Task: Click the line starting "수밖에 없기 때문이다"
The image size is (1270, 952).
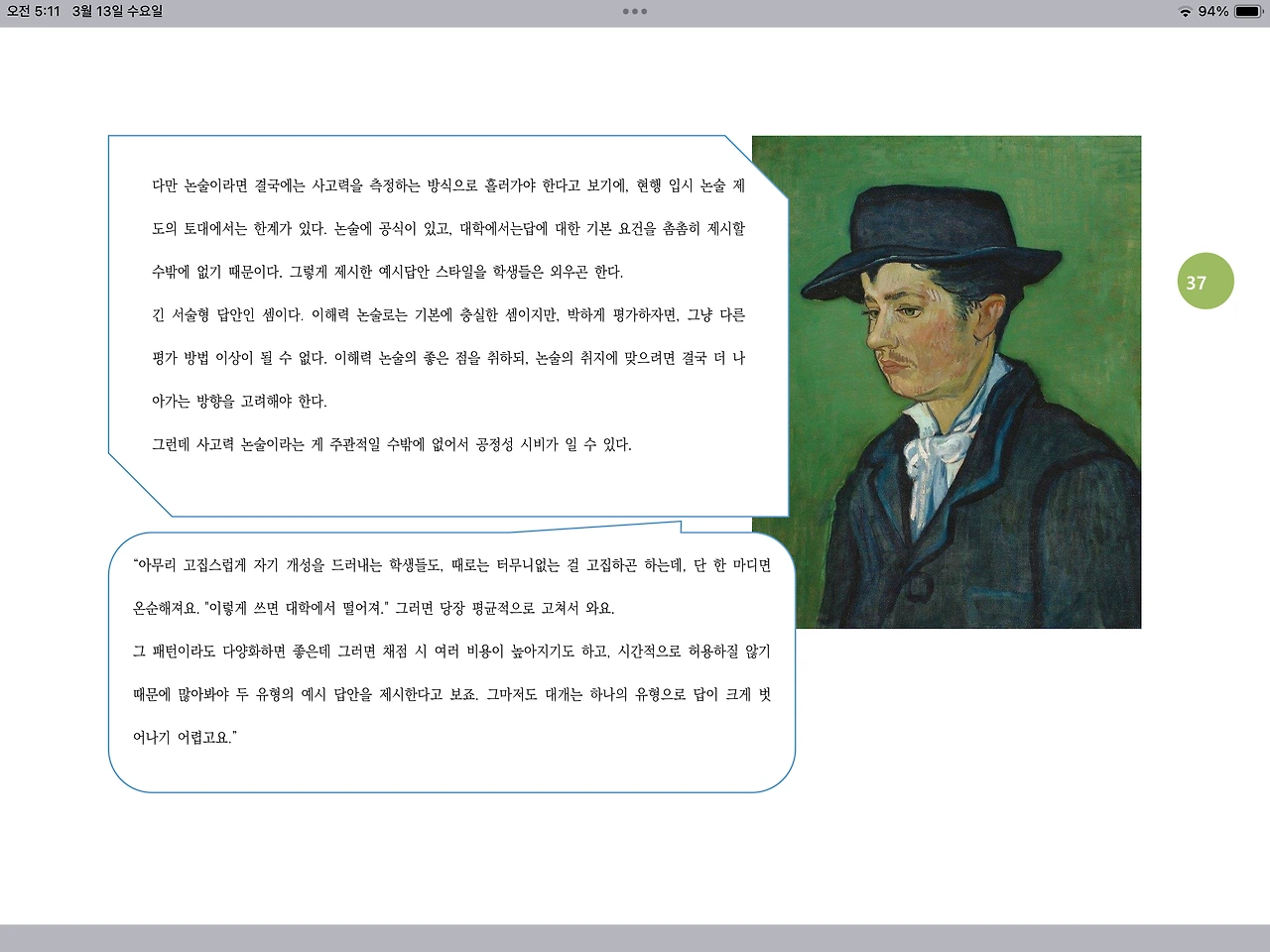Action: (387, 272)
